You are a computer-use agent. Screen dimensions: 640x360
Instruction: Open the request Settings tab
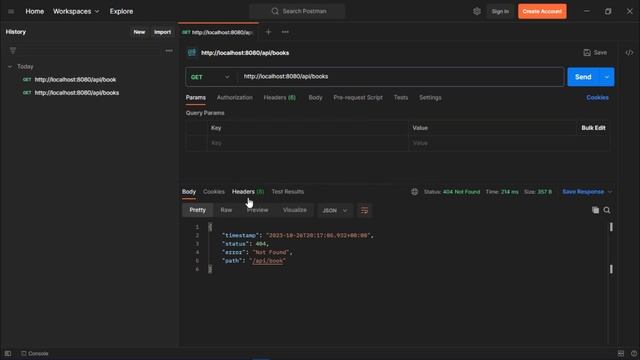[430, 98]
